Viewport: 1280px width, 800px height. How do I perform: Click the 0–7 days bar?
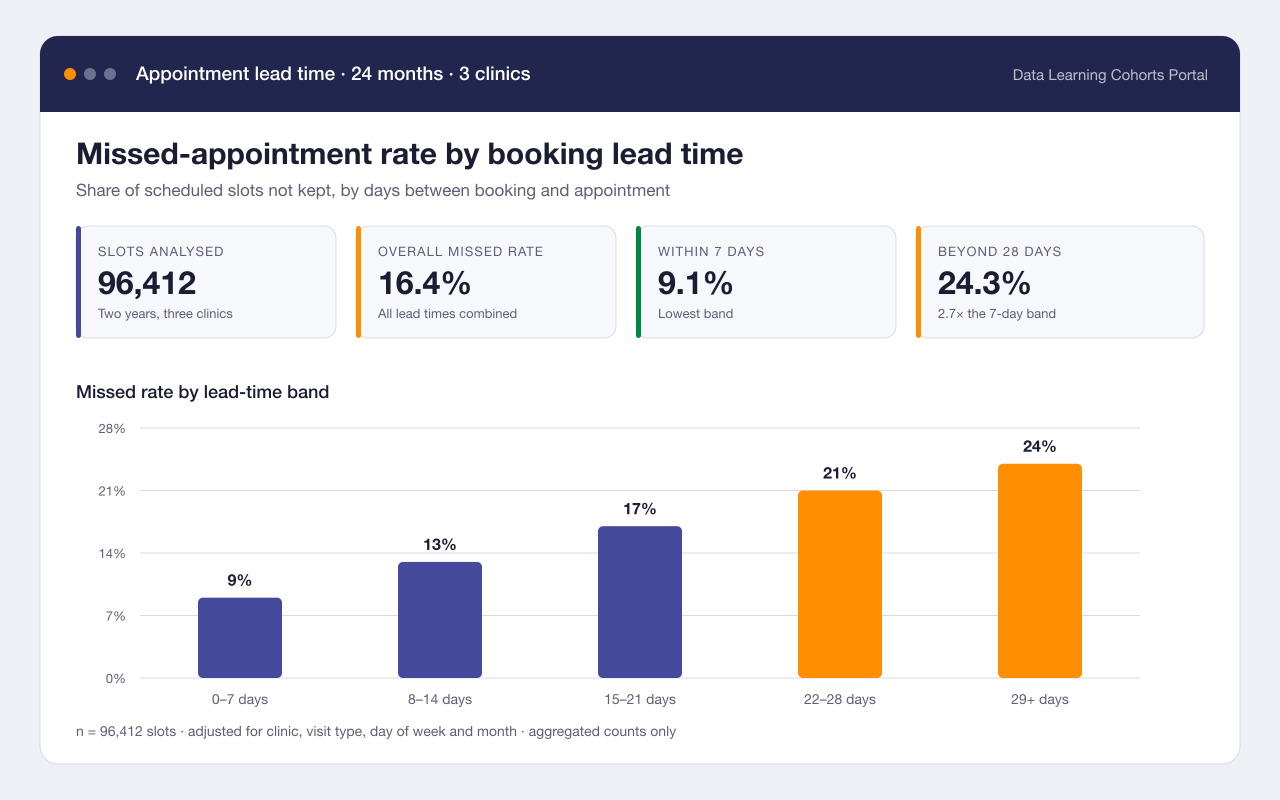[x=240, y=638]
